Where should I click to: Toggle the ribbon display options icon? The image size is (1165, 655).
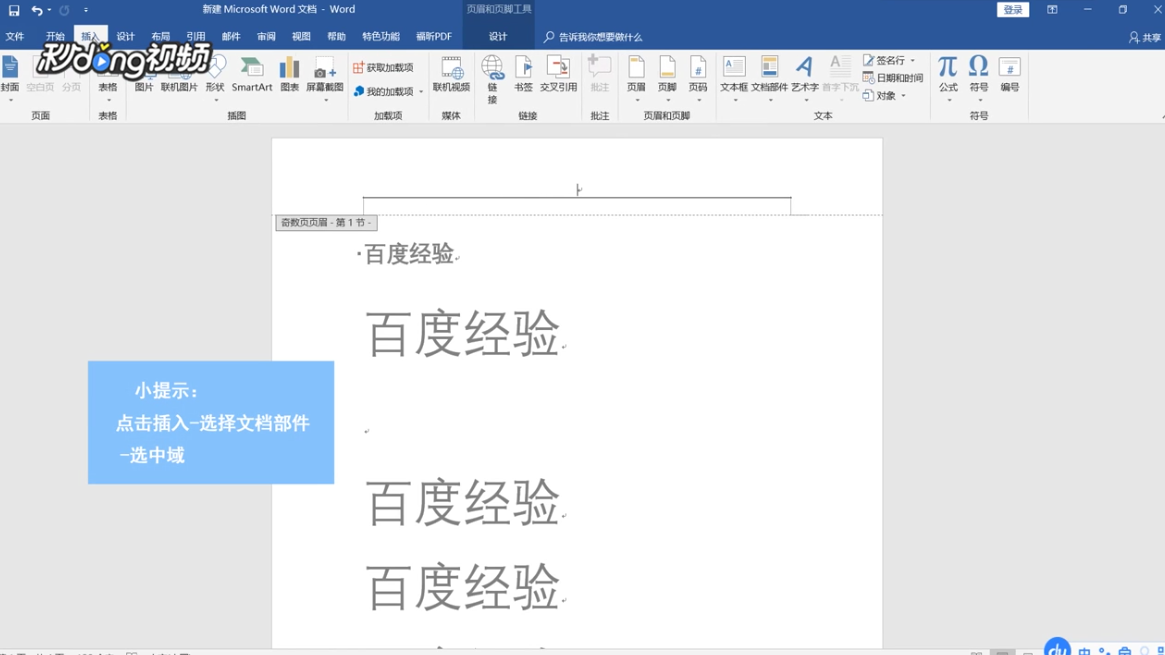pos(1052,10)
